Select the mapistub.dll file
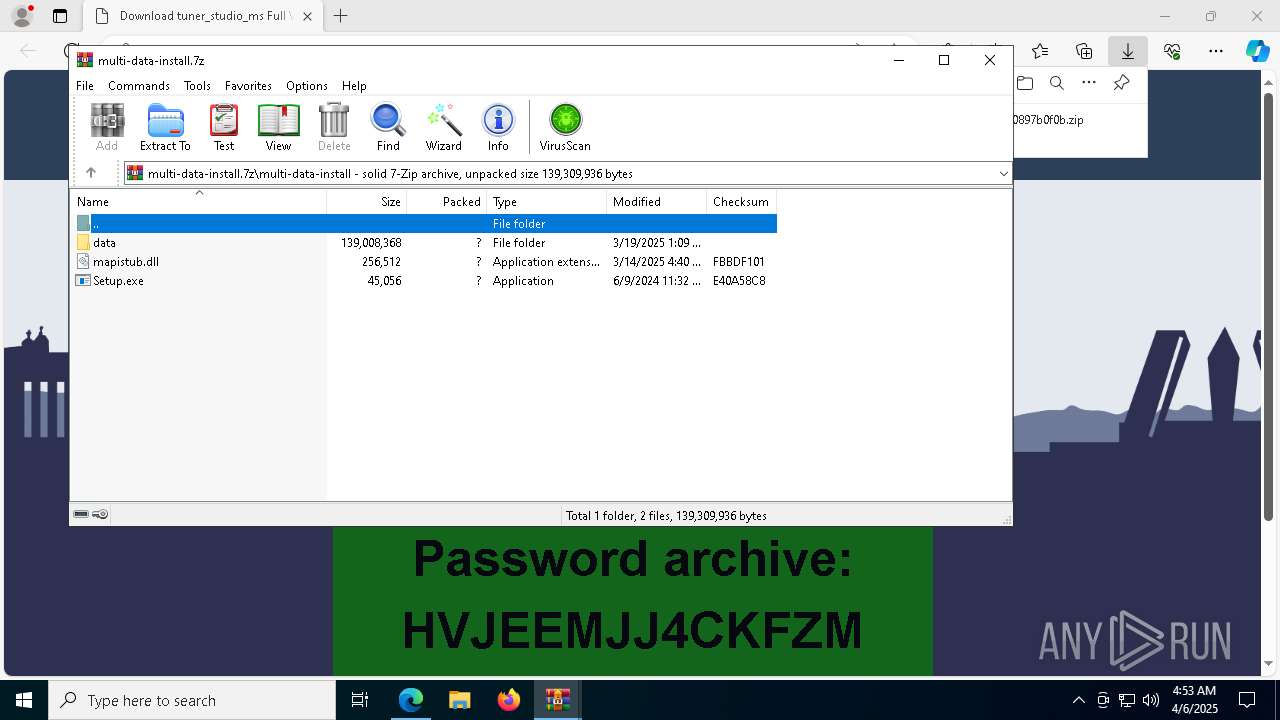Viewport: 1280px width, 720px height. 424,262
